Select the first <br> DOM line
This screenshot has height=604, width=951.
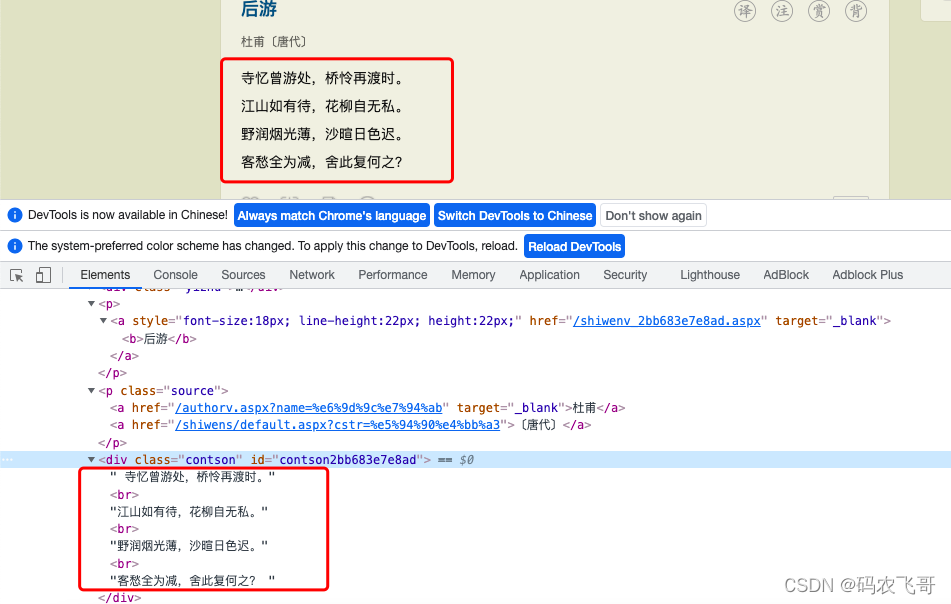point(124,495)
